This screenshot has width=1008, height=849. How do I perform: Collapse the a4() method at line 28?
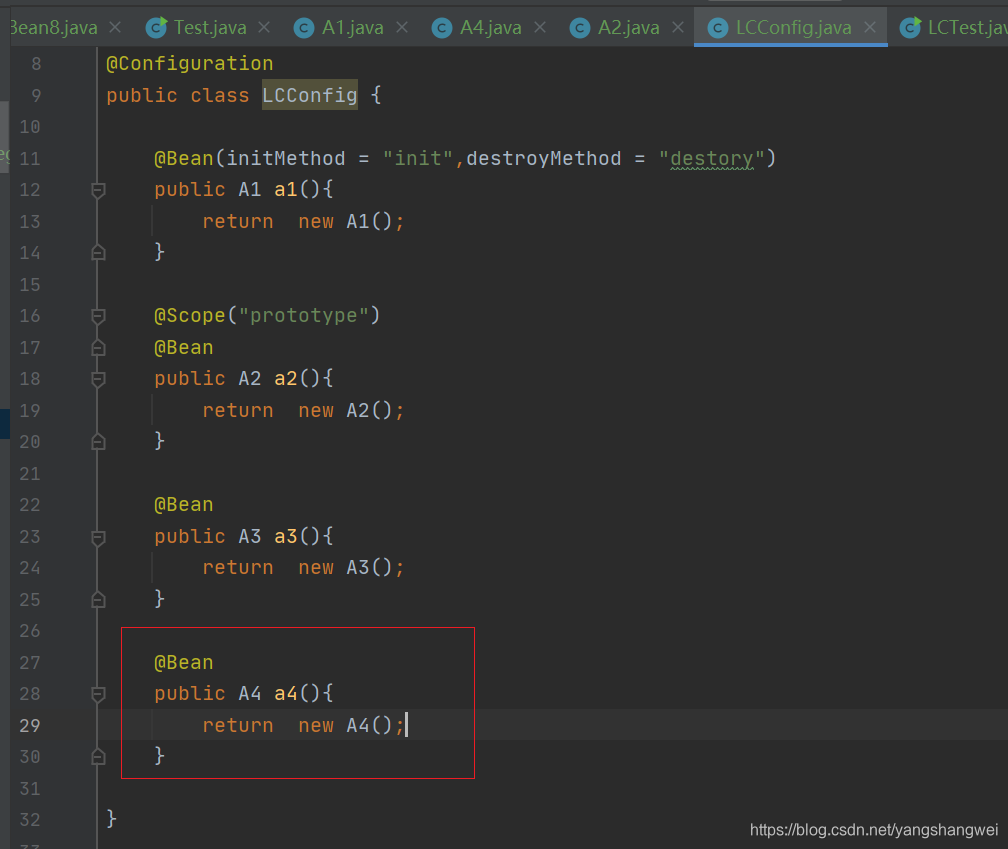coord(98,694)
